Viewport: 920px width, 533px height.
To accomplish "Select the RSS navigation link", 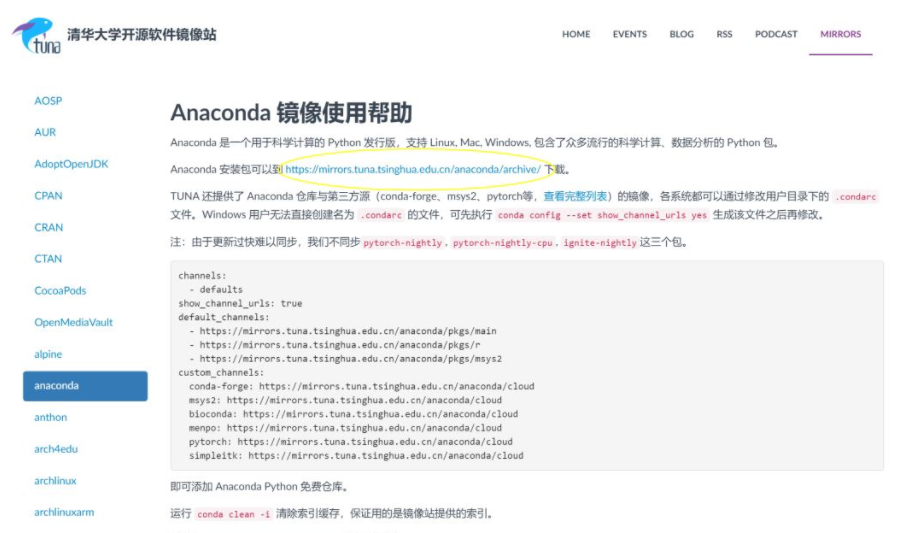I will (724, 34).
